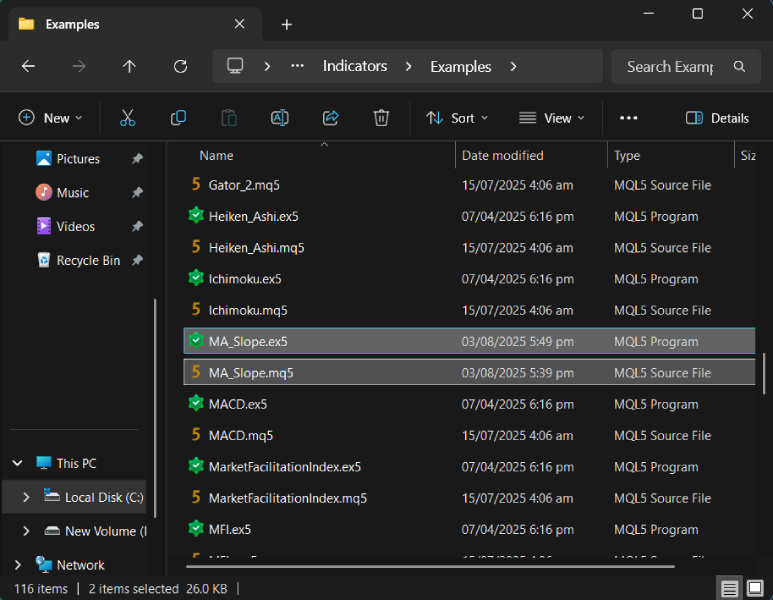This screenshot has width=773, height=600.
Task: Click the Copy icon in toolbar
Action: pyautogui.click(x=178, y=118)
